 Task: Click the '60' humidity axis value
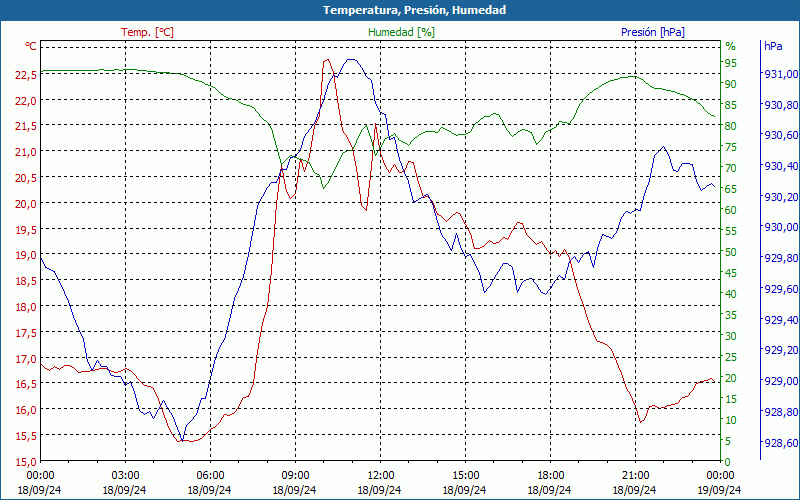[x=731, y=210]
